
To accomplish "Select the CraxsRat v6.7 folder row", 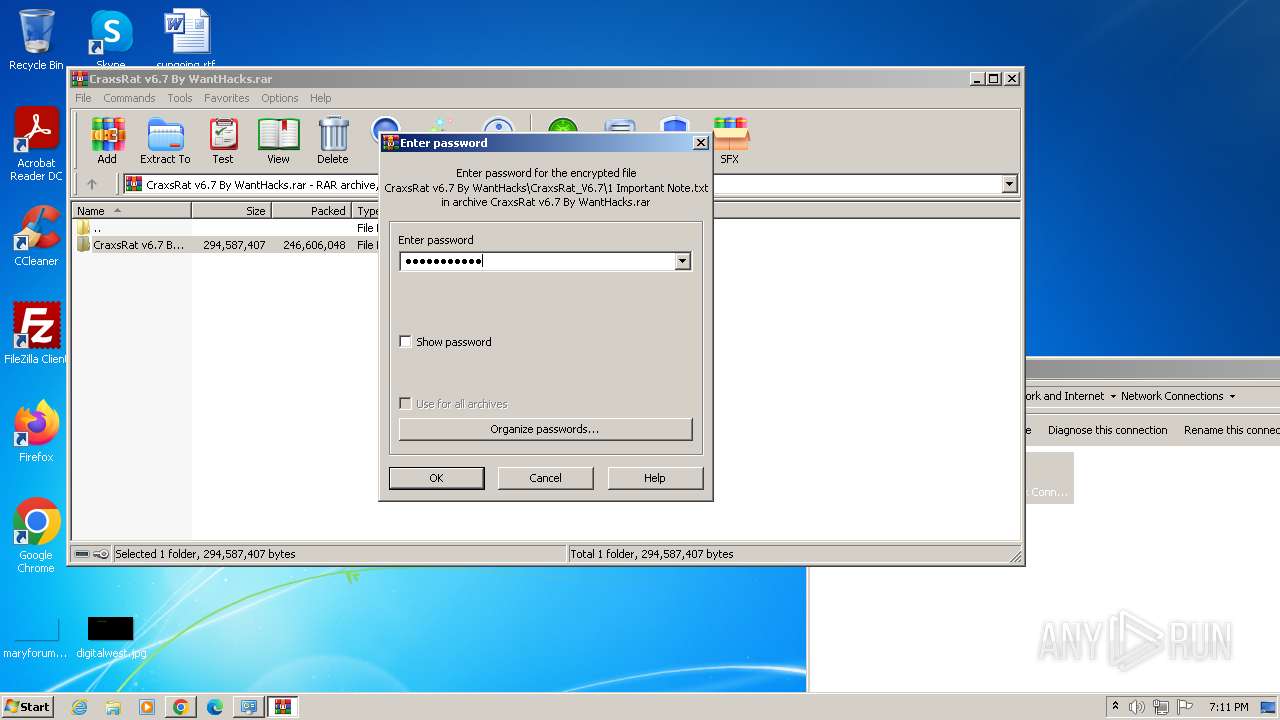I will (225, 245).
